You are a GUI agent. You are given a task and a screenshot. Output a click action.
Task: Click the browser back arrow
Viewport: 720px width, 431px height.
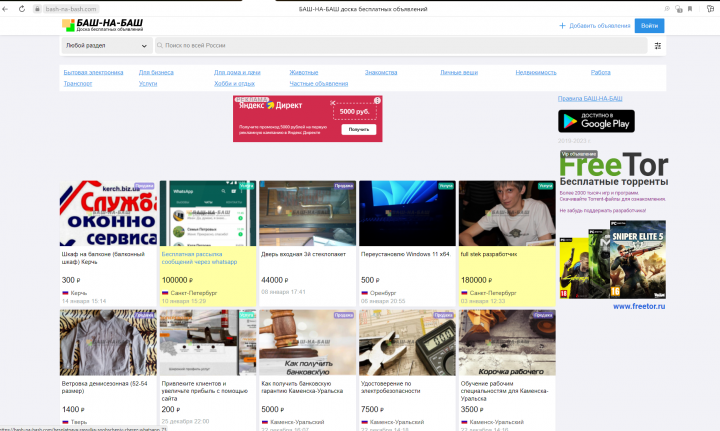pos(5,9)
